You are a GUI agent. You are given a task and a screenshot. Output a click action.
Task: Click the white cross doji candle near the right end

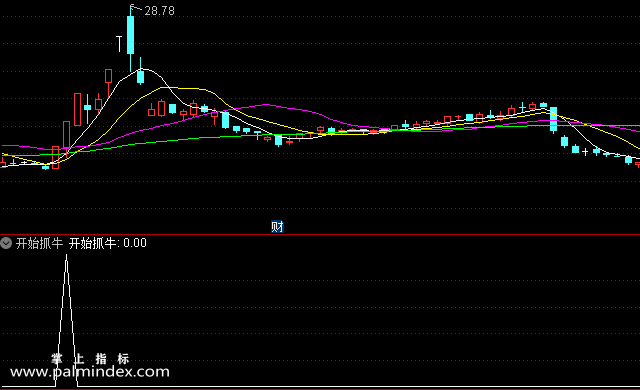pos(585,152)
